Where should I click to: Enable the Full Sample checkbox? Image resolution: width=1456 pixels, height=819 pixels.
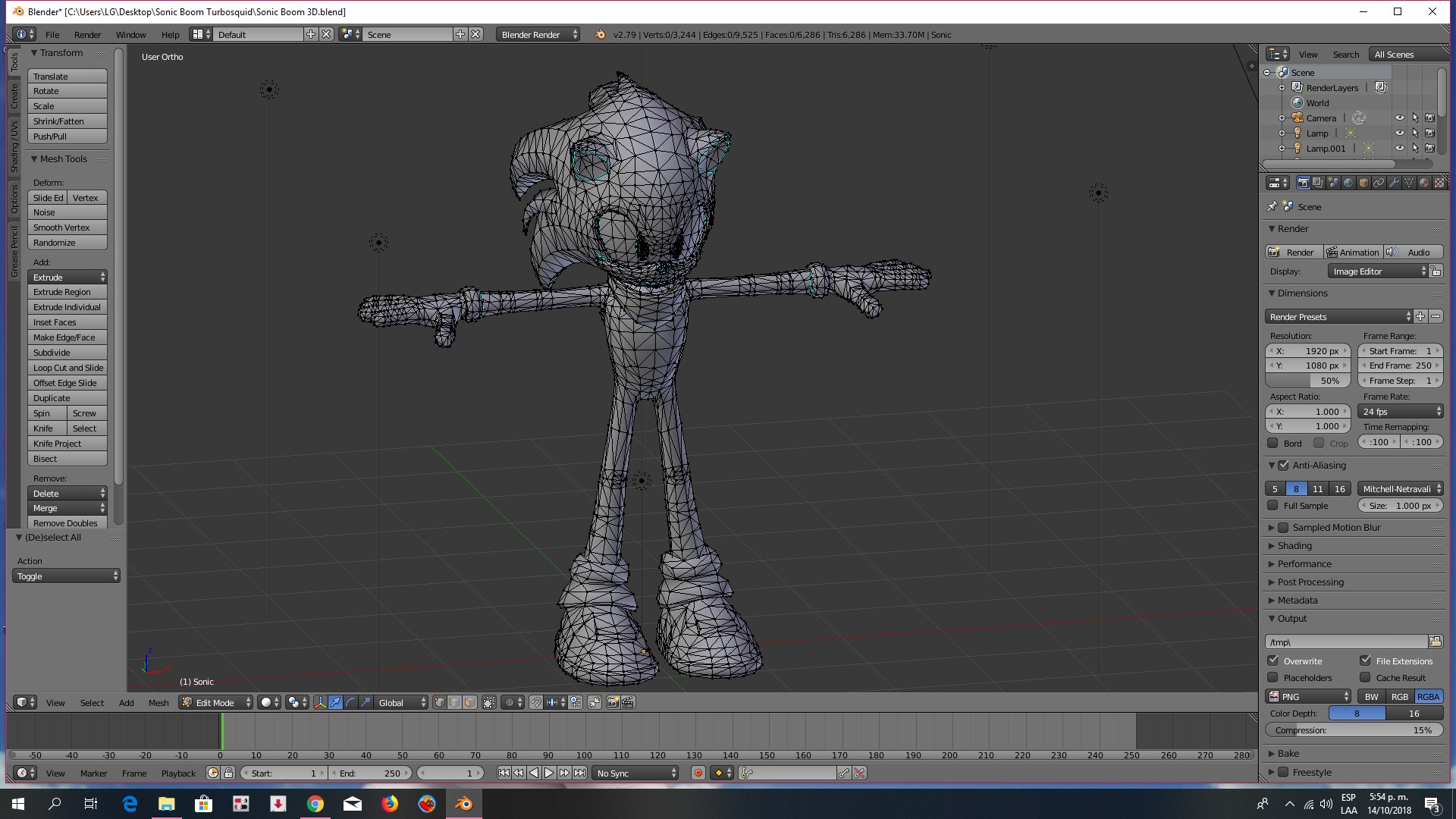tap(1273, 505)
